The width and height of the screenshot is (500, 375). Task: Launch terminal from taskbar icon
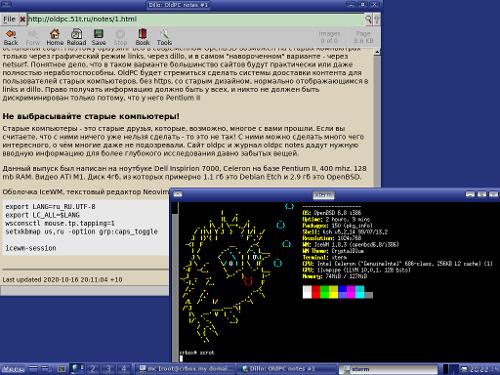point(61,369)
